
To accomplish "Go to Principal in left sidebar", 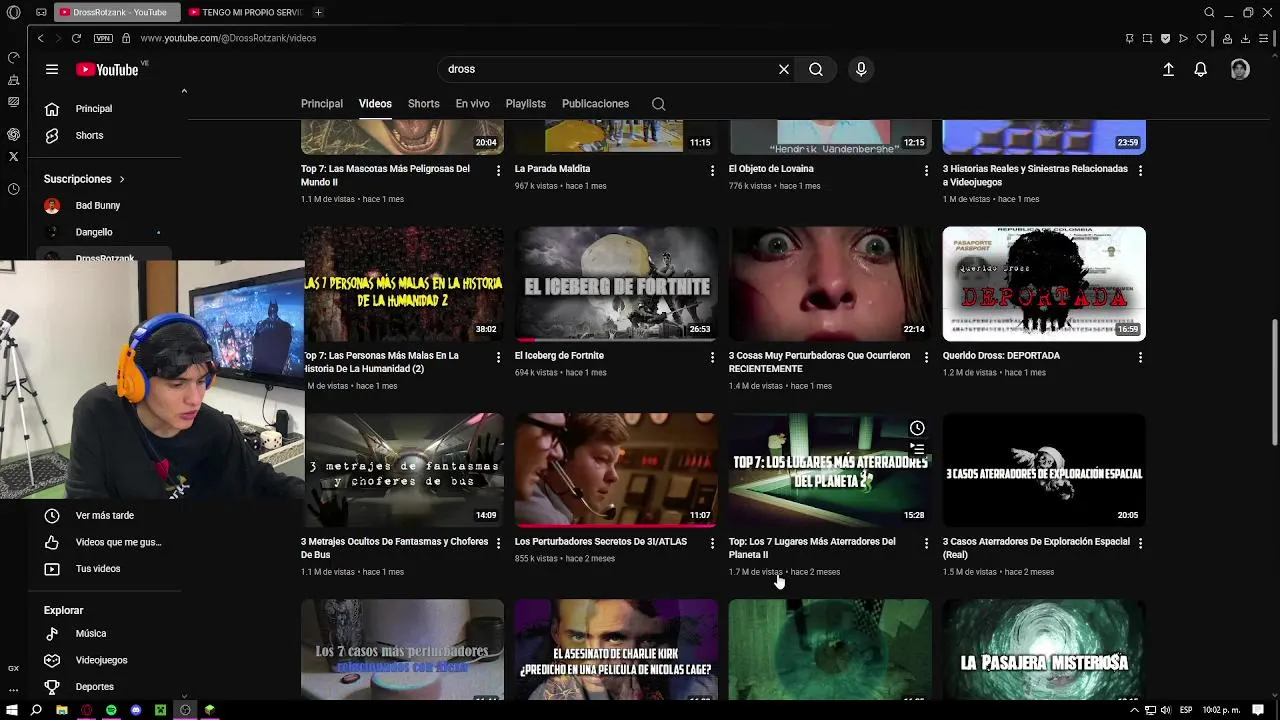I will tap(104, 108).
